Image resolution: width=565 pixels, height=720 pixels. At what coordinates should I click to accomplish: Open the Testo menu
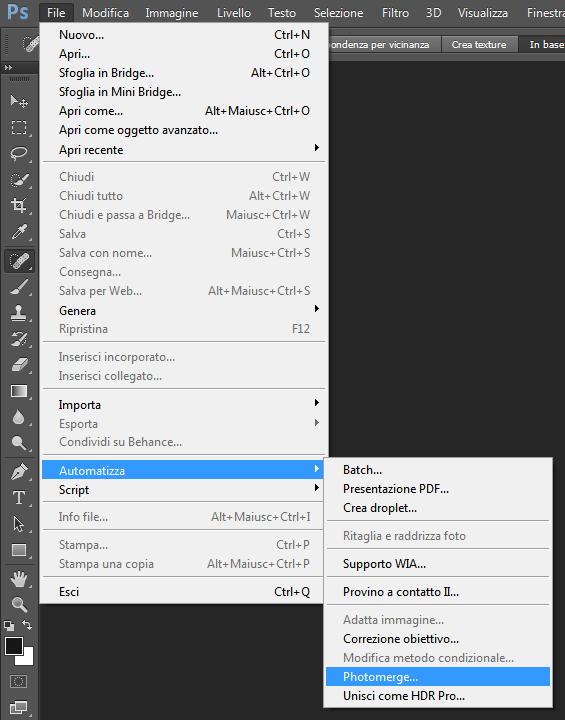tap(282, 12)
